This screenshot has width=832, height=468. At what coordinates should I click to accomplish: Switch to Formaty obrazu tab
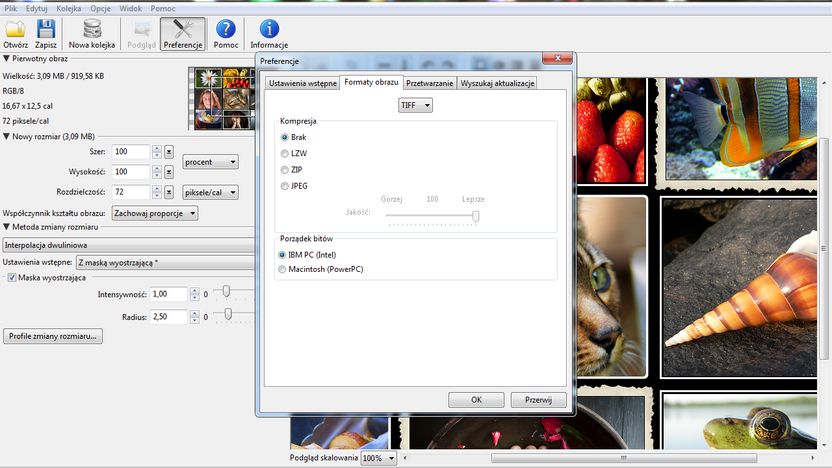point(371,82)
